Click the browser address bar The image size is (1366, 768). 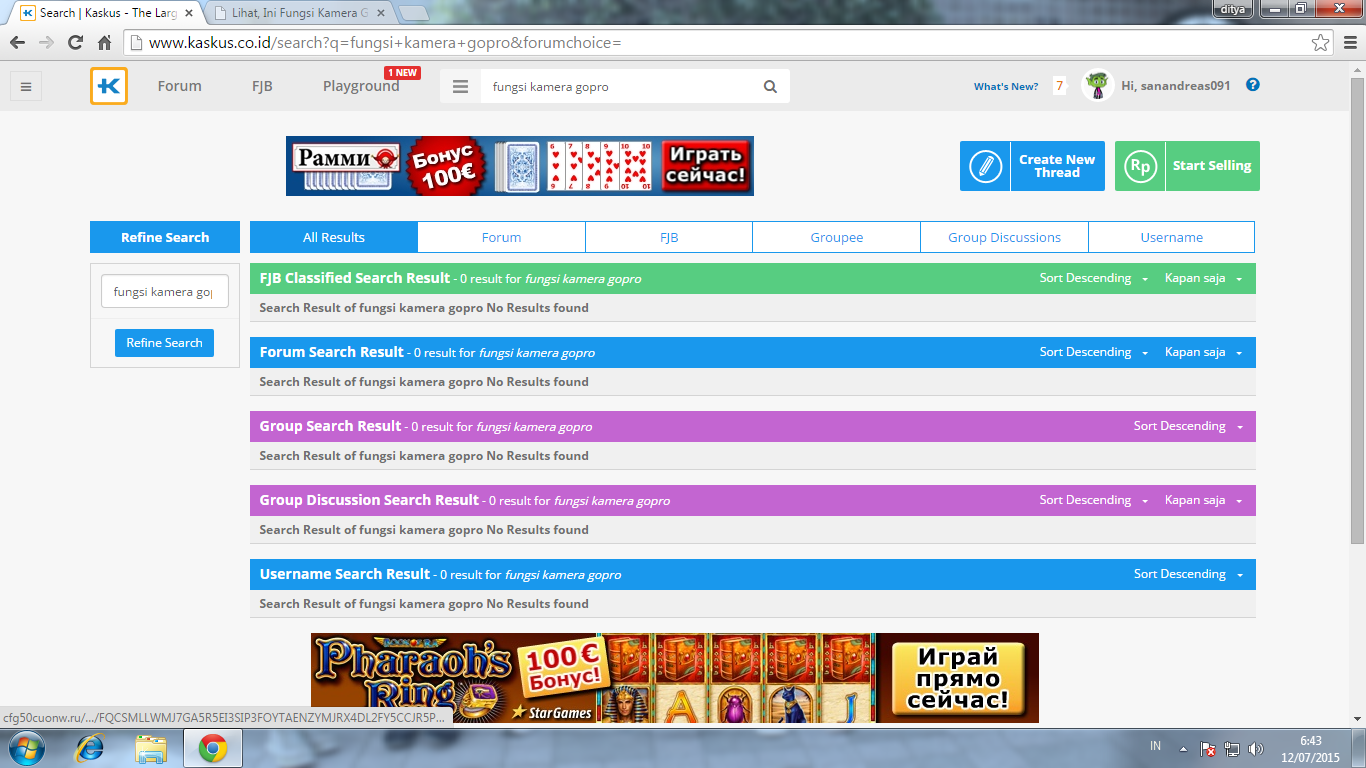coord(716,43)
